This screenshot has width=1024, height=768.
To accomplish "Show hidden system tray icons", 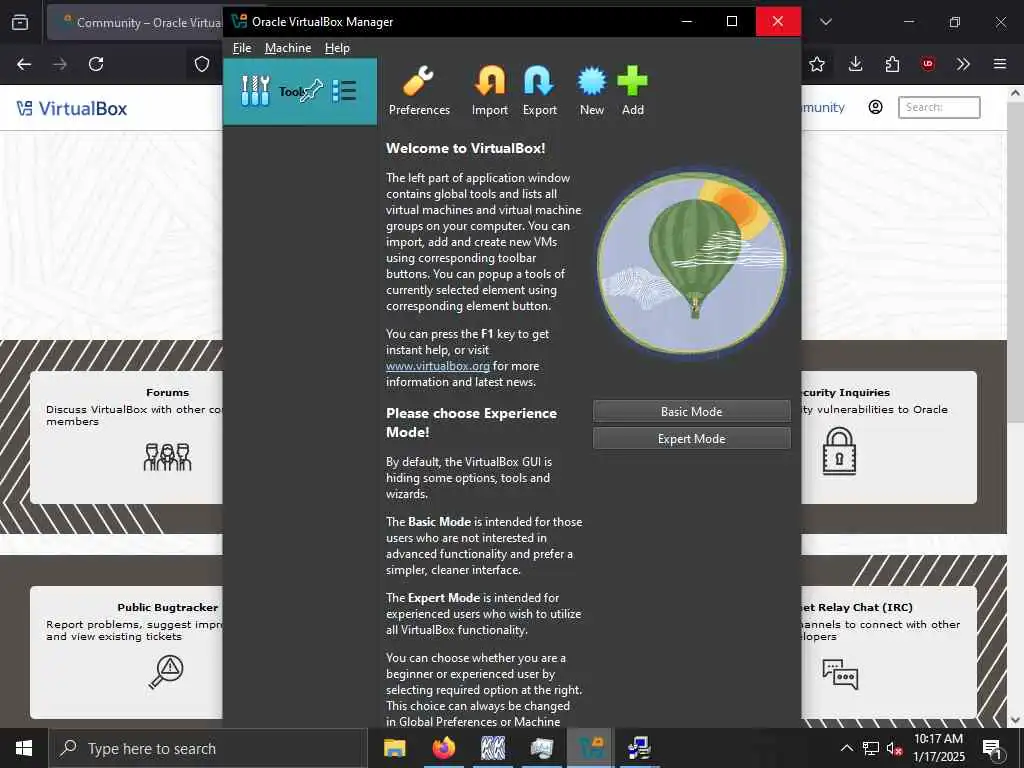I will click(846, 748).
